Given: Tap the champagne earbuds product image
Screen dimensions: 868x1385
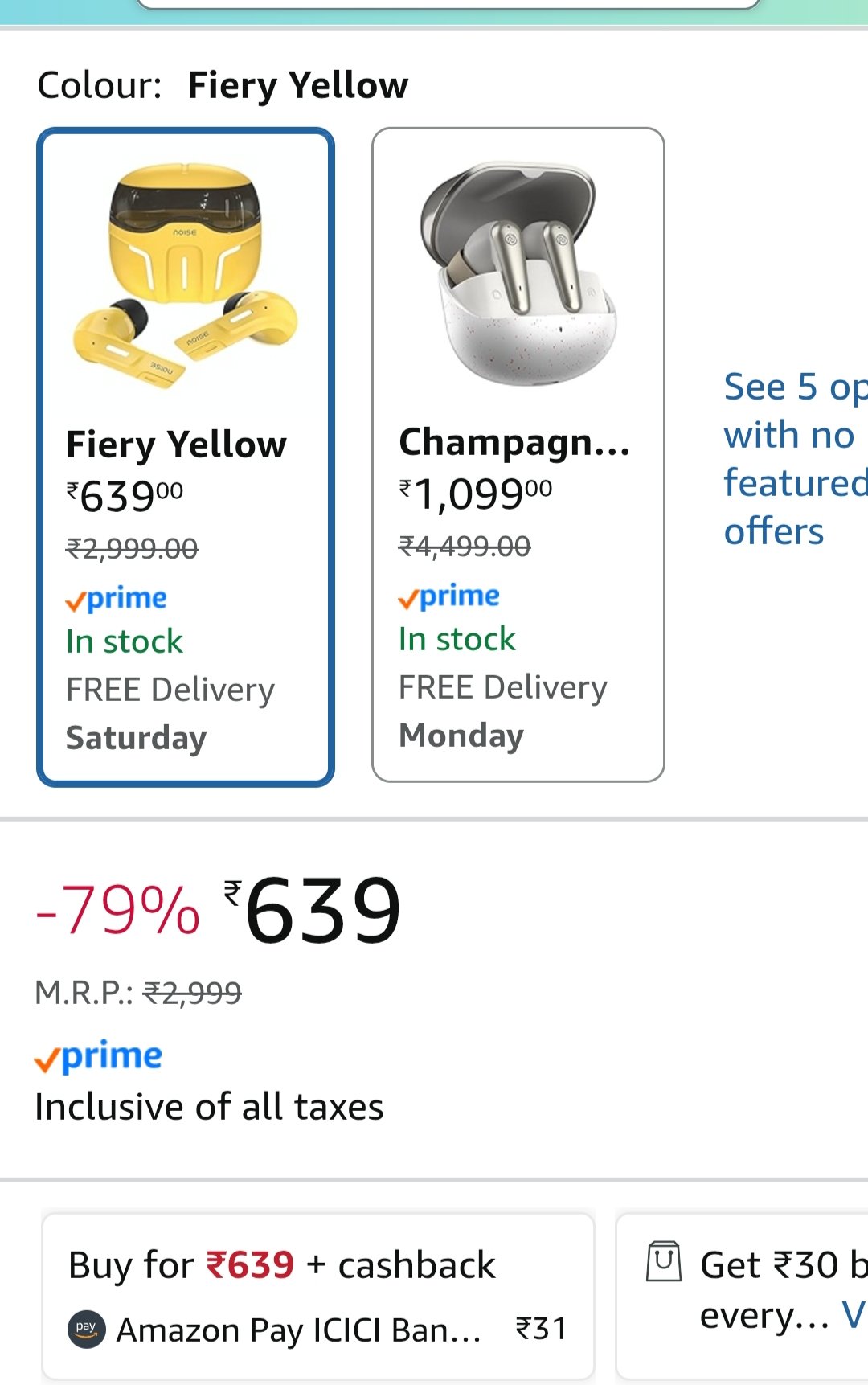Looking at the screenshot, I should coord(517,272).
